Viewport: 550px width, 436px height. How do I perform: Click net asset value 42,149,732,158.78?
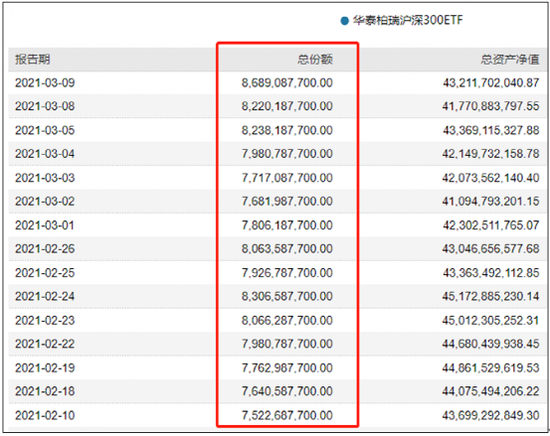[x=491, y=154]
